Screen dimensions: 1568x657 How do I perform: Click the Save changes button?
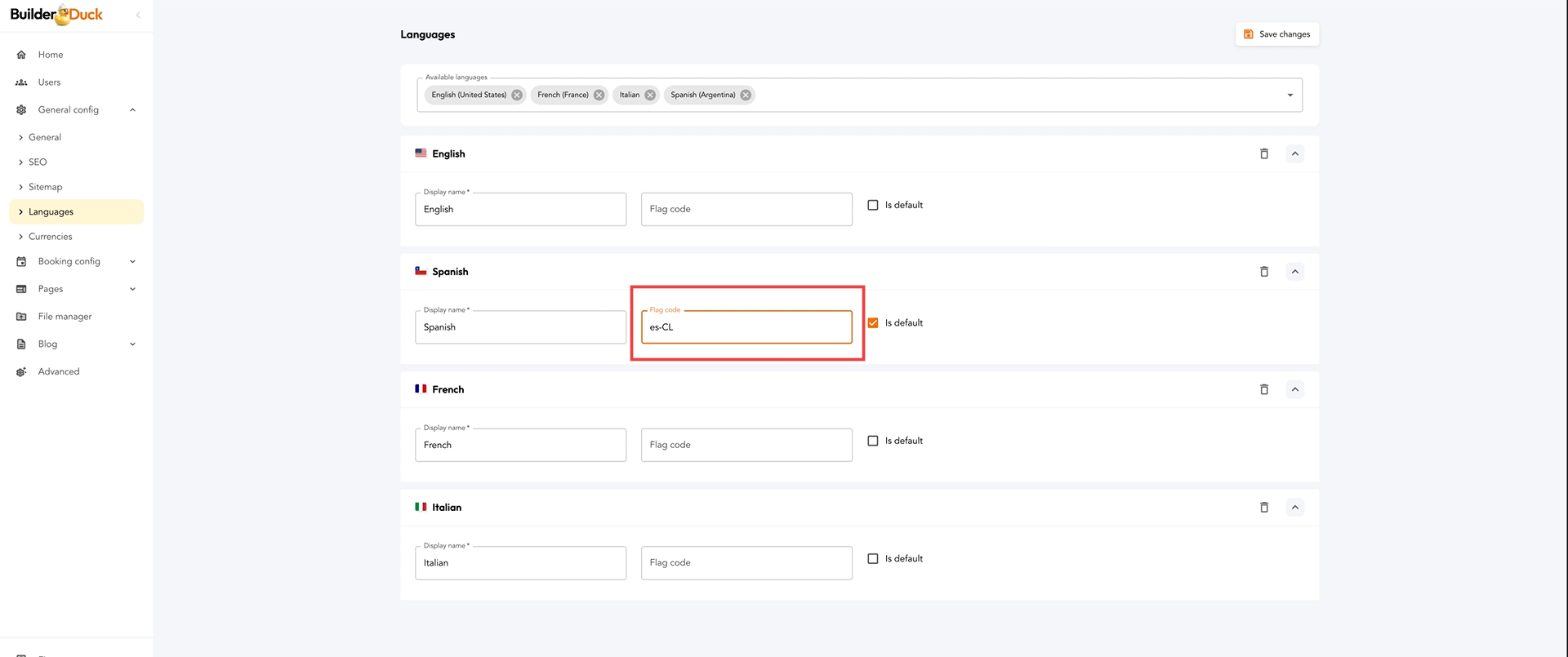click(x=1276, y=34)
